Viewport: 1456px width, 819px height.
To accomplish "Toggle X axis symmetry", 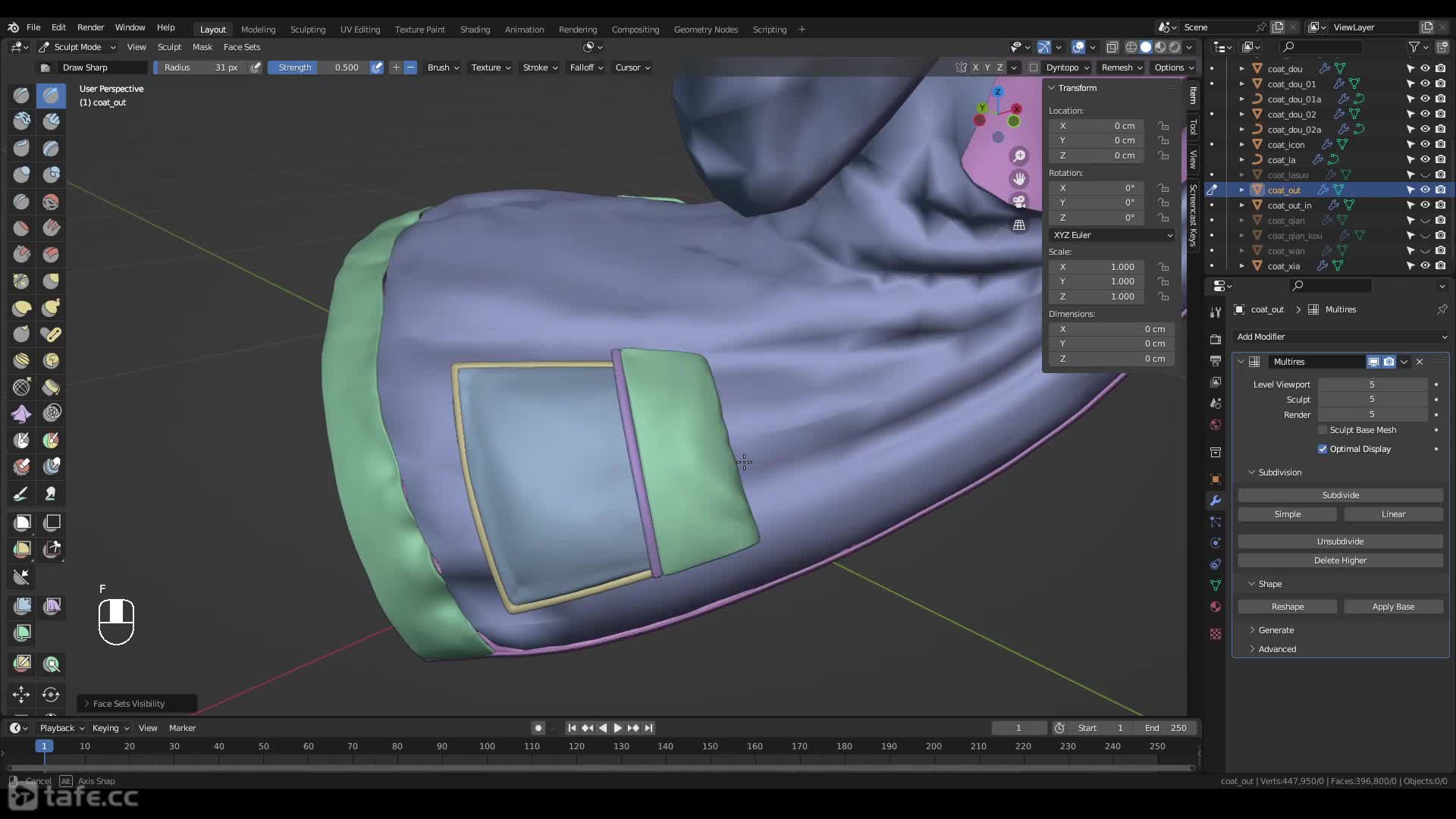I will [x=975, y=67].
